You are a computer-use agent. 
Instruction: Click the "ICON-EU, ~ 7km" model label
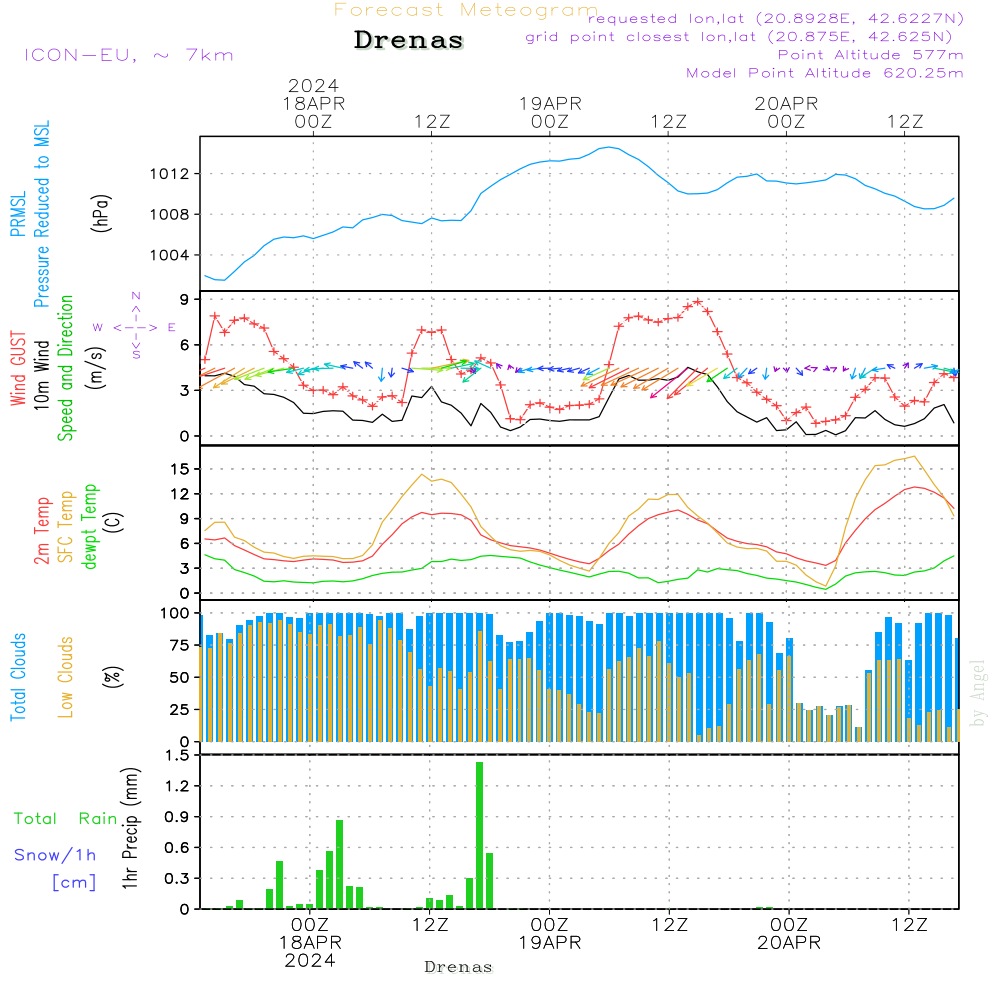pos(129,55)
